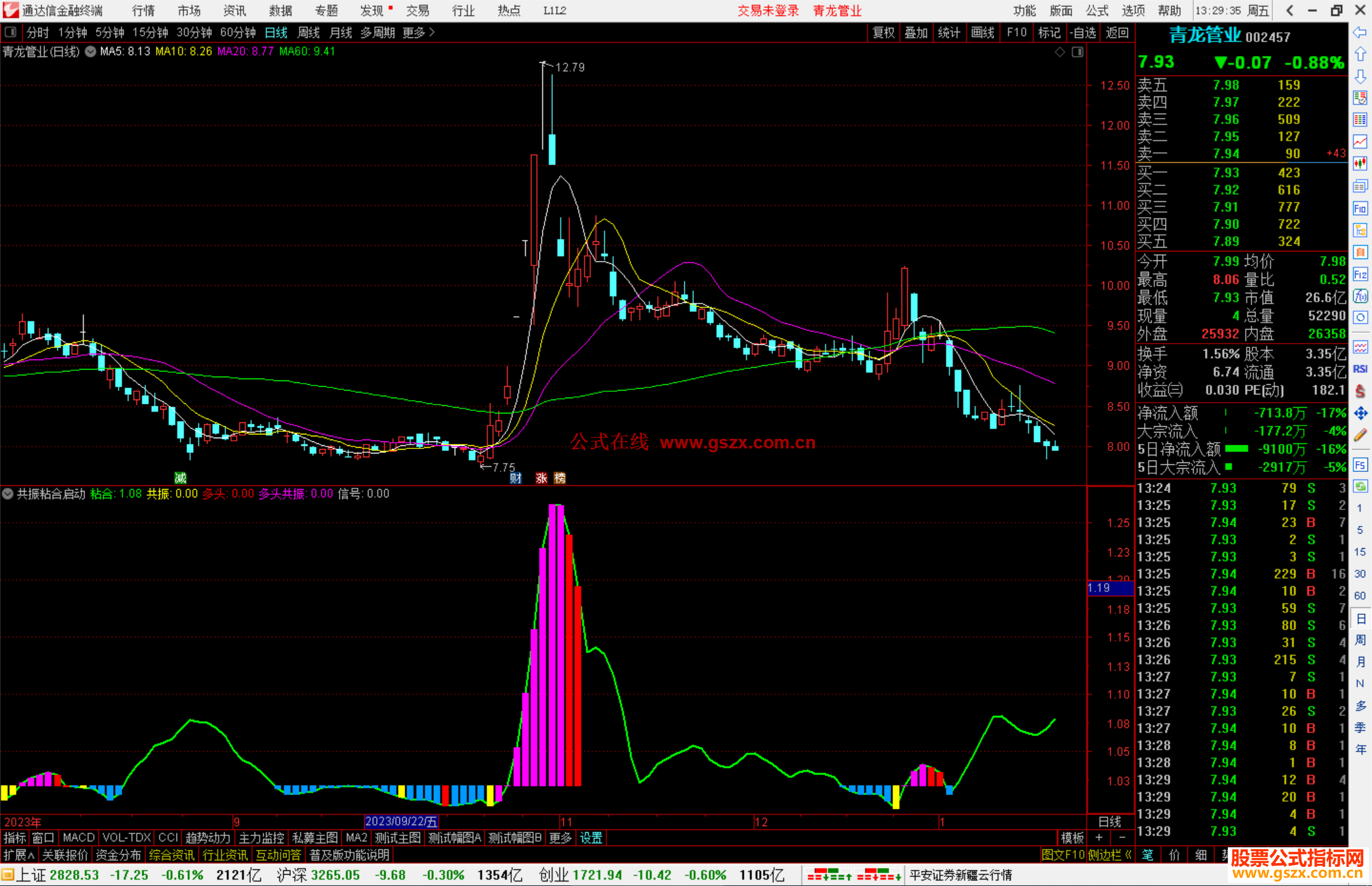Open the 行情 menu
This screenshot has height=886, width=1372.
(143, 11)
